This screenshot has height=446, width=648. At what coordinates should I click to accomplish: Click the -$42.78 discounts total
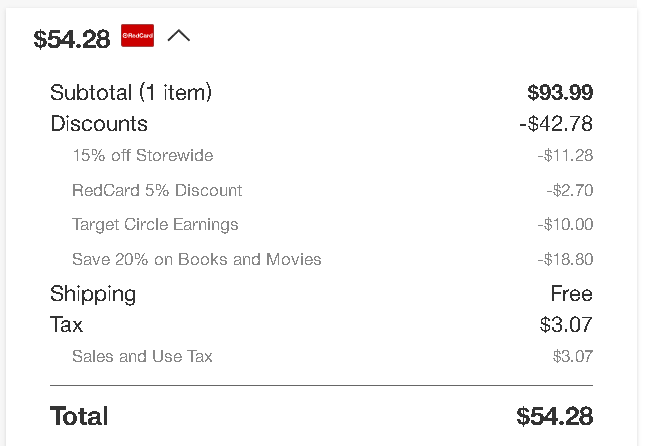click(556, 124)
